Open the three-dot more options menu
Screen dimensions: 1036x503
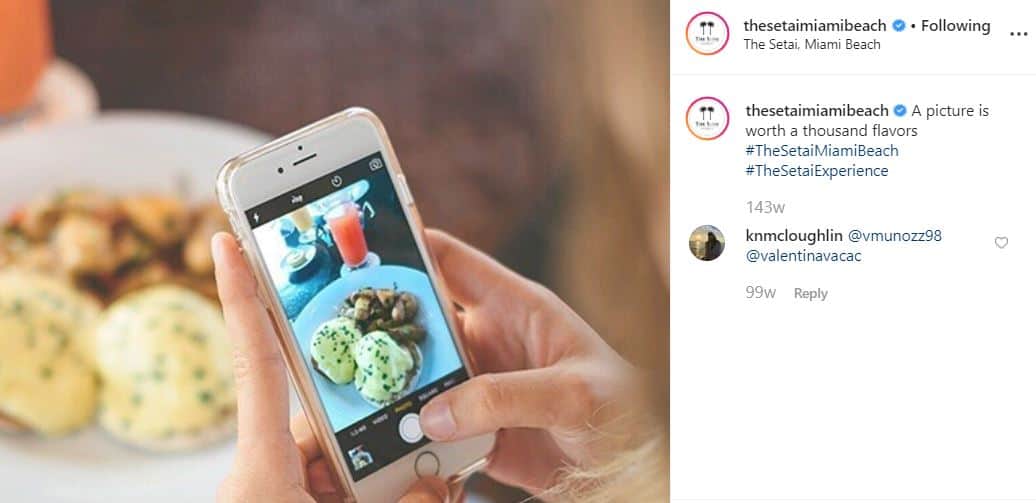(x=1018, y=34)
